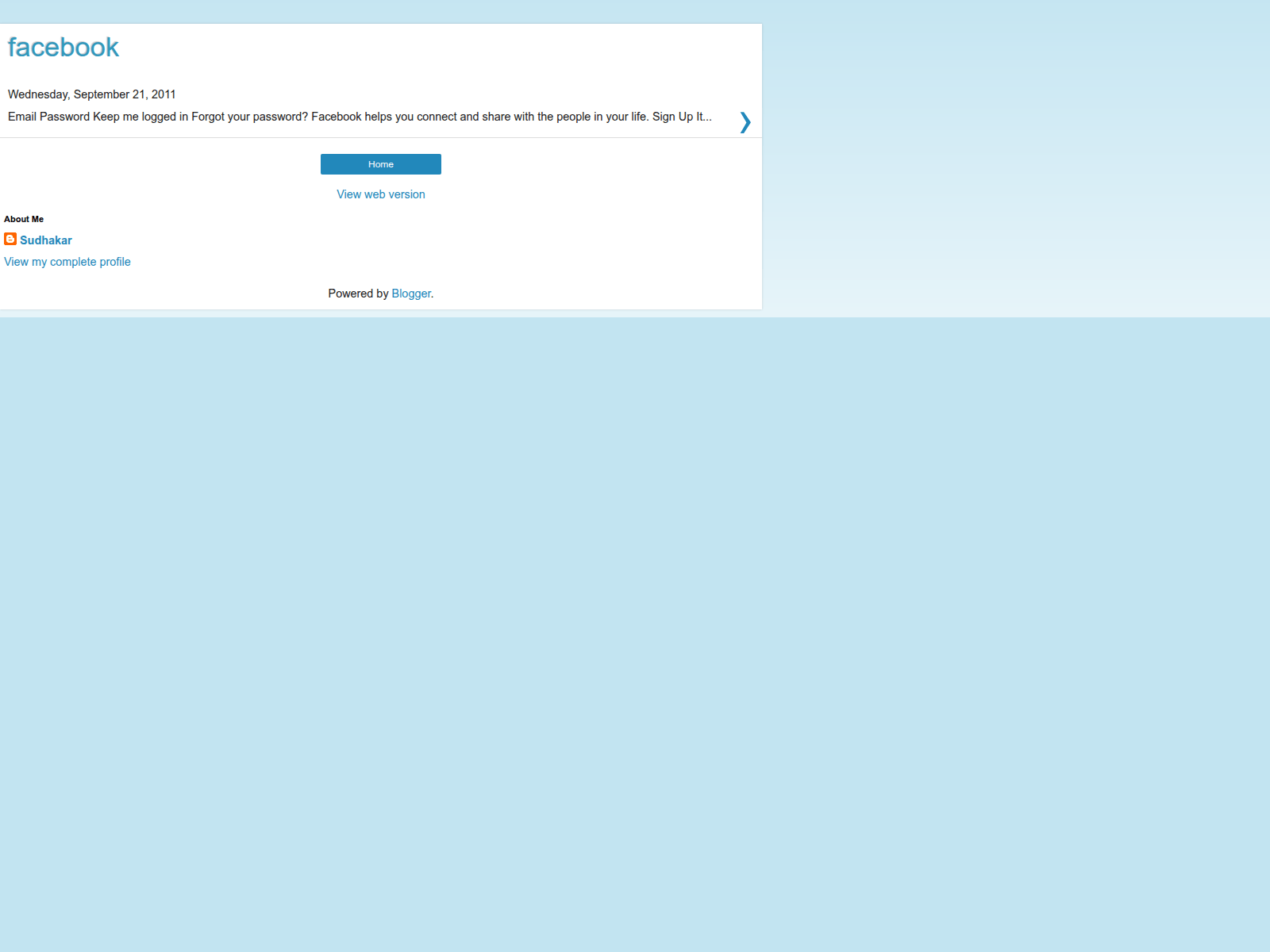Open the View web version link
Screen dimensions: 1270x952
[x=381, y=194]
